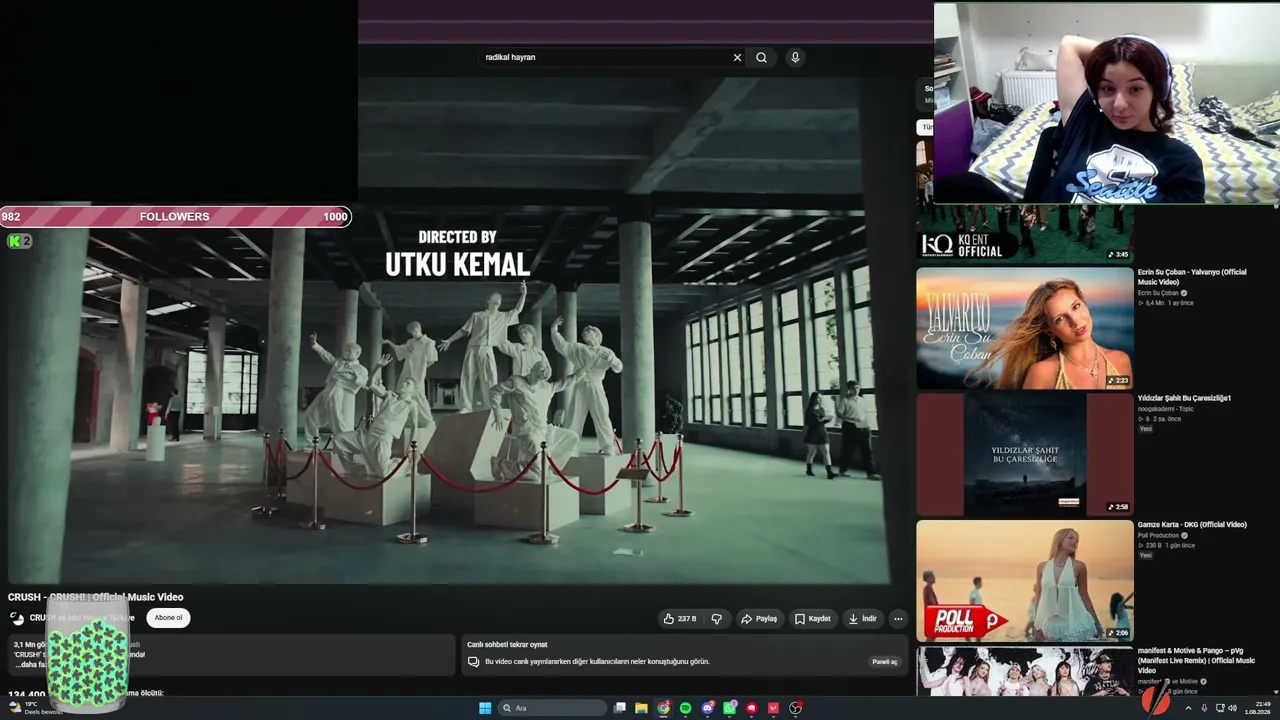The image size is (1280, 720).
Task: Open File Explorer from the taskbar
Action: (x=641, y=708)
